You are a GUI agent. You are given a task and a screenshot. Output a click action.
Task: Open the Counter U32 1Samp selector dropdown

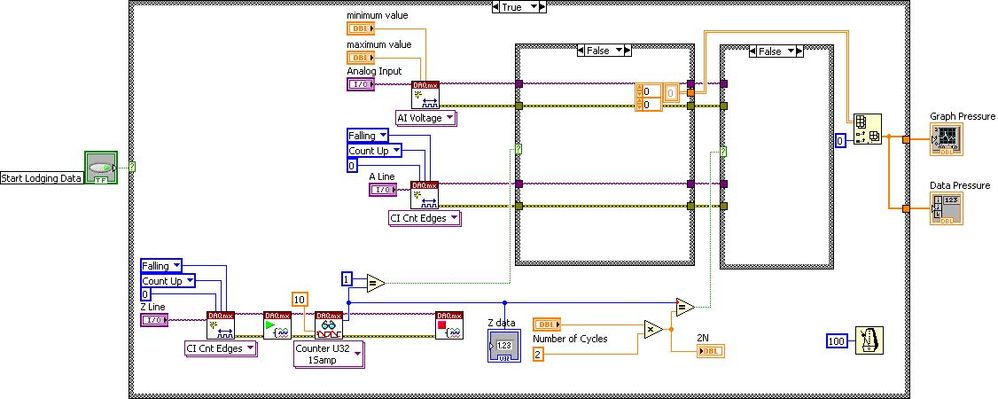(329, 354)
